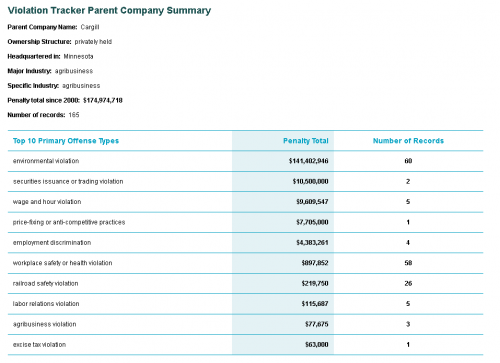
Task: Click the agribusiness Major Industry value
Action: [x=74, y=71]
